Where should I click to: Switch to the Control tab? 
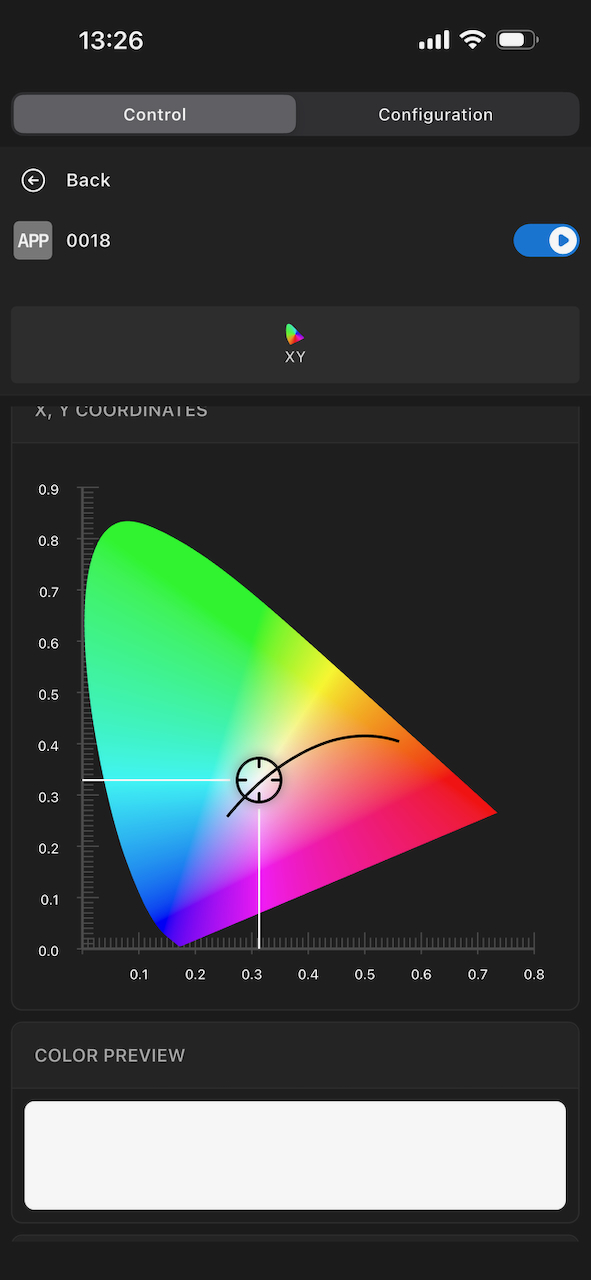[155, 114]
